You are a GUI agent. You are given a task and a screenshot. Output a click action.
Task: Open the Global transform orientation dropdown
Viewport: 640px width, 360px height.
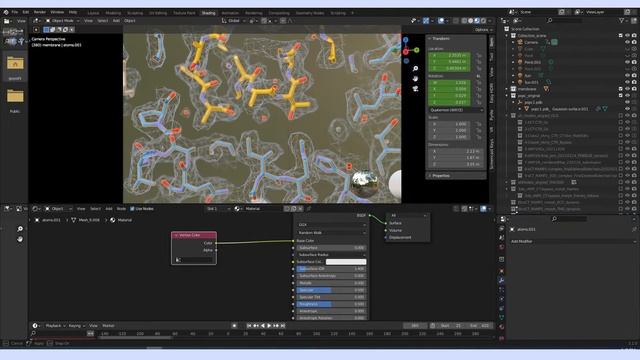tap(234, 20)
